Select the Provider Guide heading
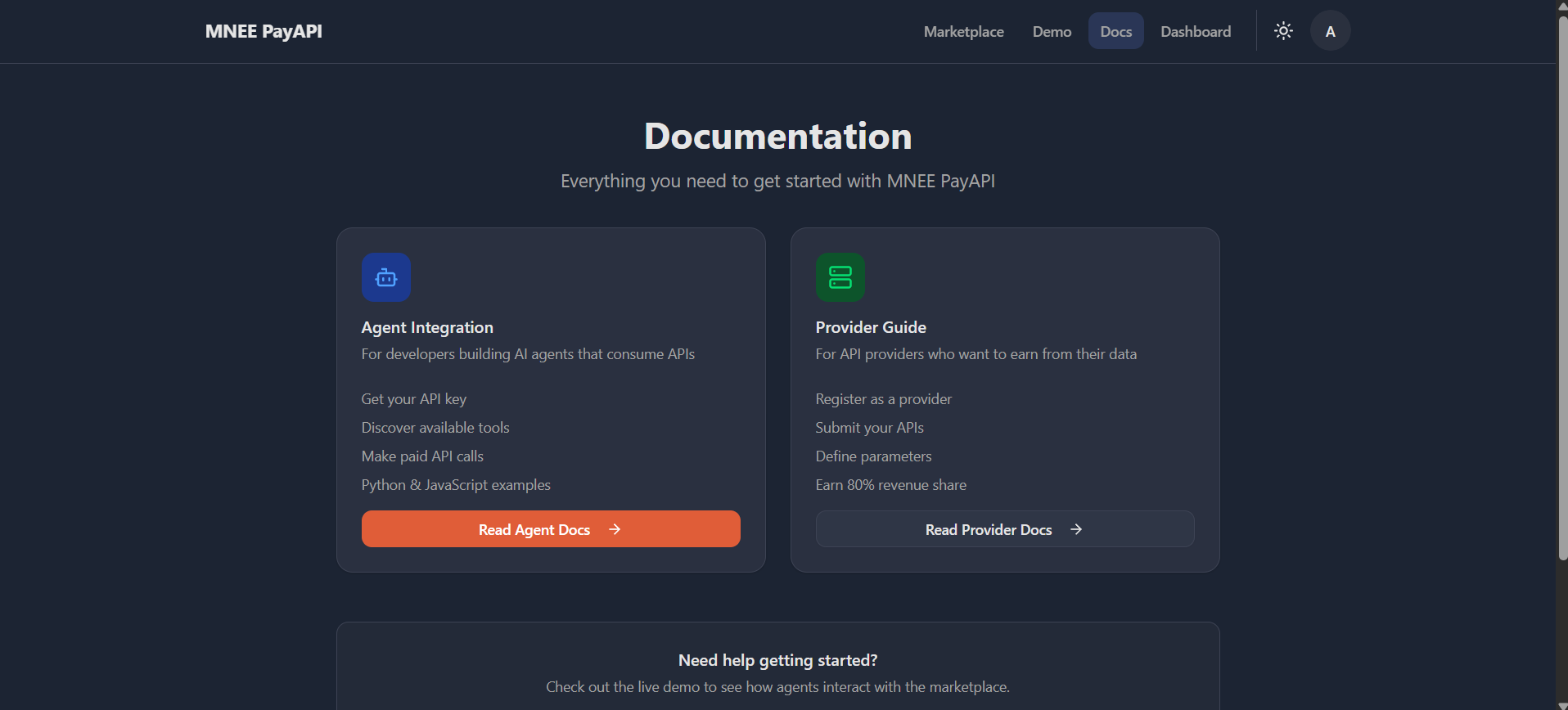Viewport: 1568px width, 710px height. (x=871, y=327)
